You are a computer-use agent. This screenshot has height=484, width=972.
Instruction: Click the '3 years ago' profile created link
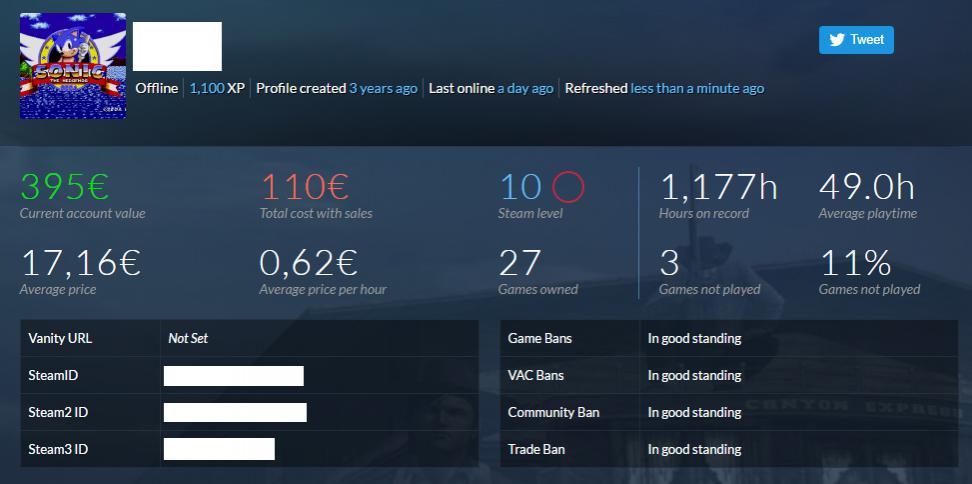(x=383, y=88)
